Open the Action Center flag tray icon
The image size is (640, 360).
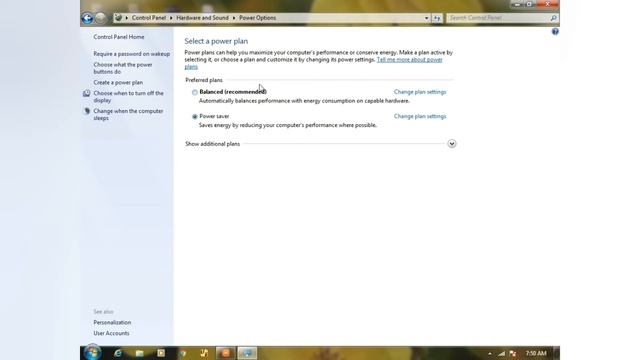click(x=513, y=353)
